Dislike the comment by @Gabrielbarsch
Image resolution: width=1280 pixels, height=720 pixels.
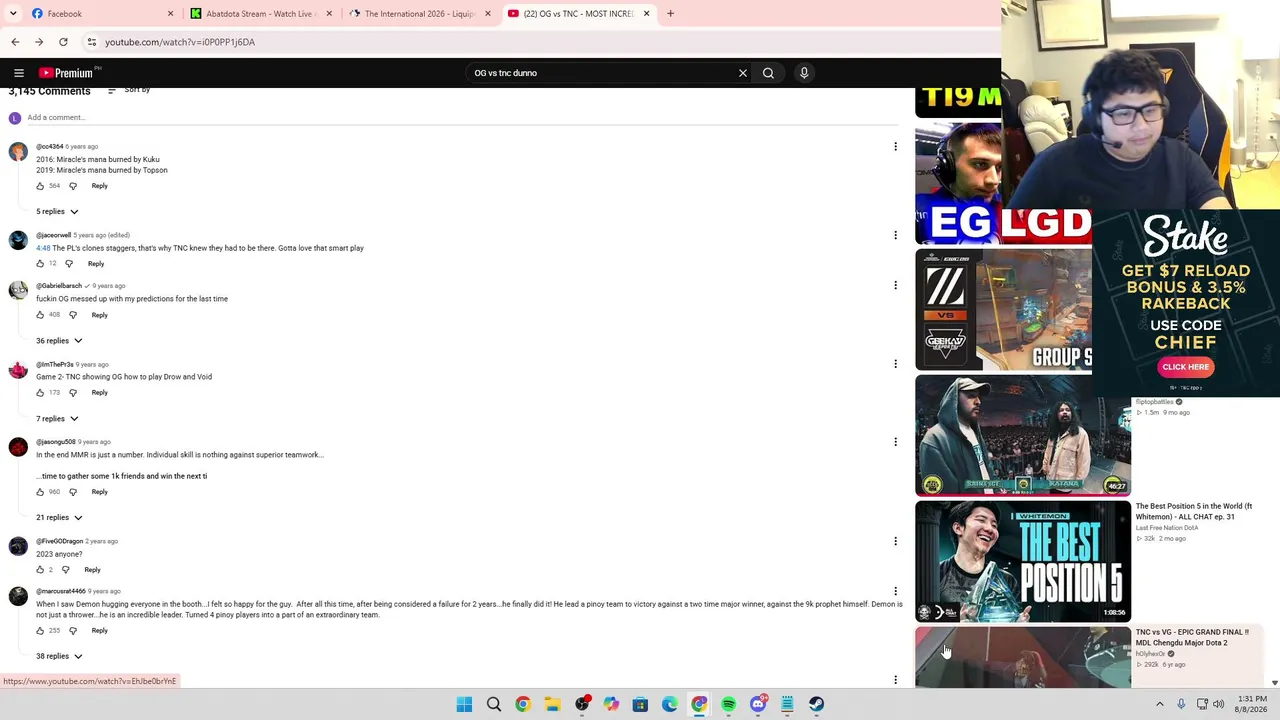[x=73, y=315]
